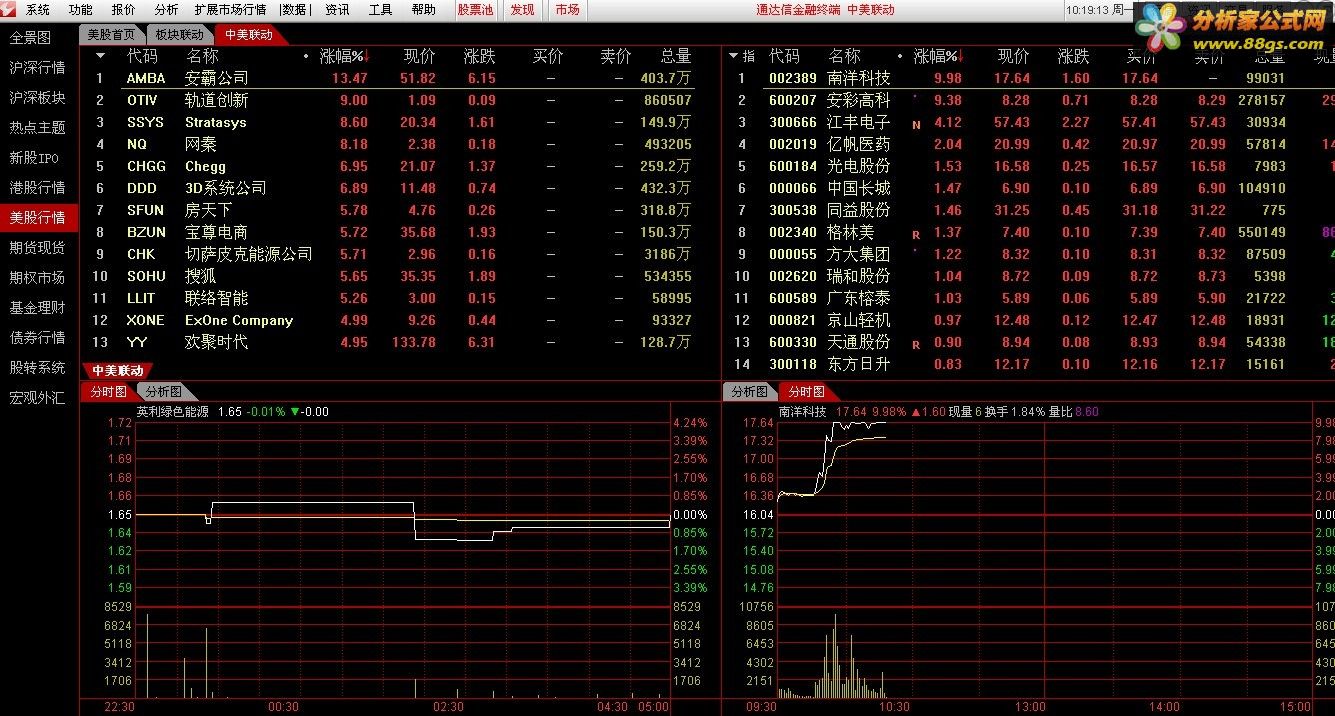Select 美股行情 in the left sidebar
This screenshot has height=716, width=1335.
[37, 218]
